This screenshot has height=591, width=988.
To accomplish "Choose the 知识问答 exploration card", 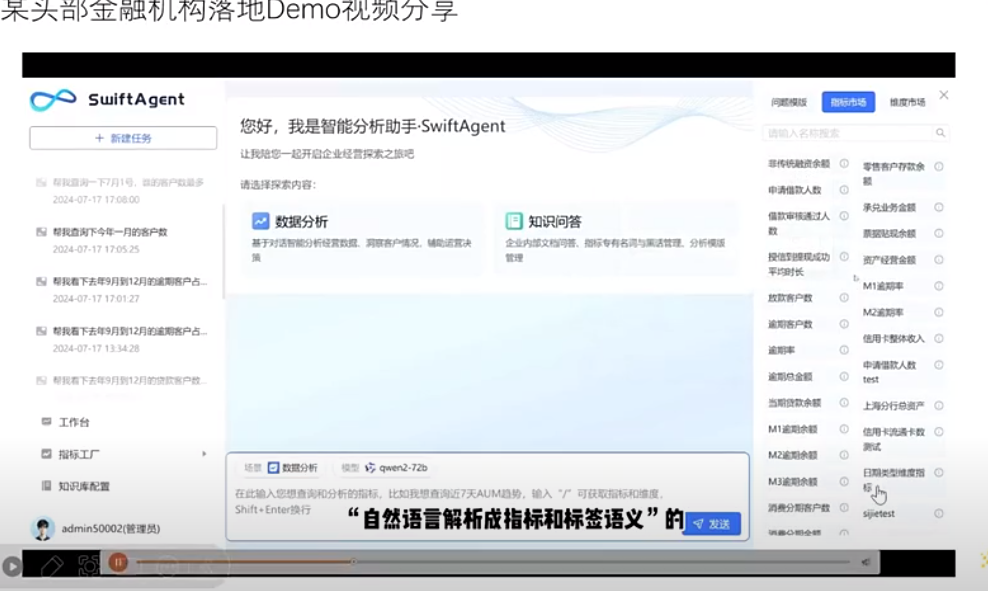I will point(616,238).
